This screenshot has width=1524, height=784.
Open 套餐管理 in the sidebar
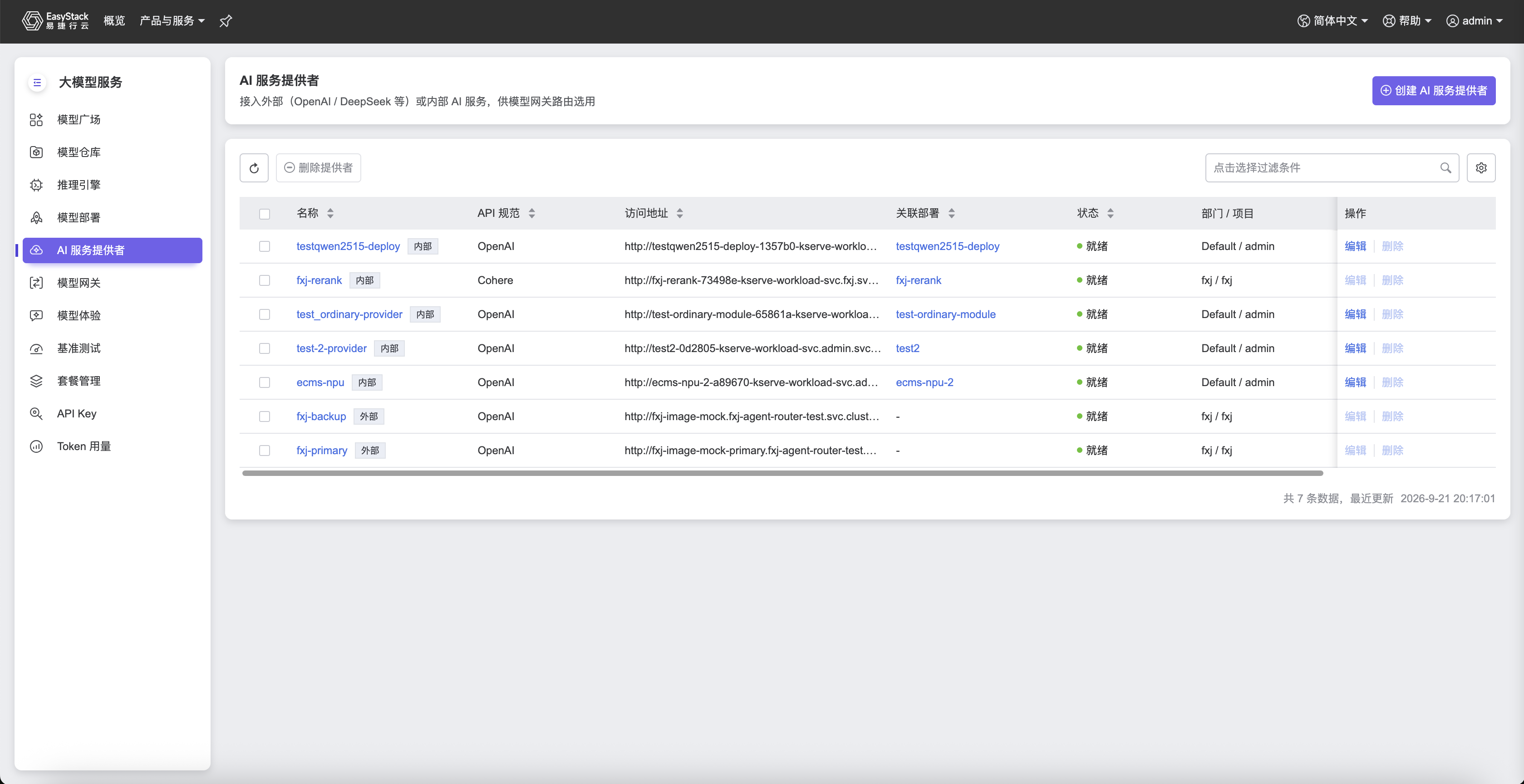[113, 381]
